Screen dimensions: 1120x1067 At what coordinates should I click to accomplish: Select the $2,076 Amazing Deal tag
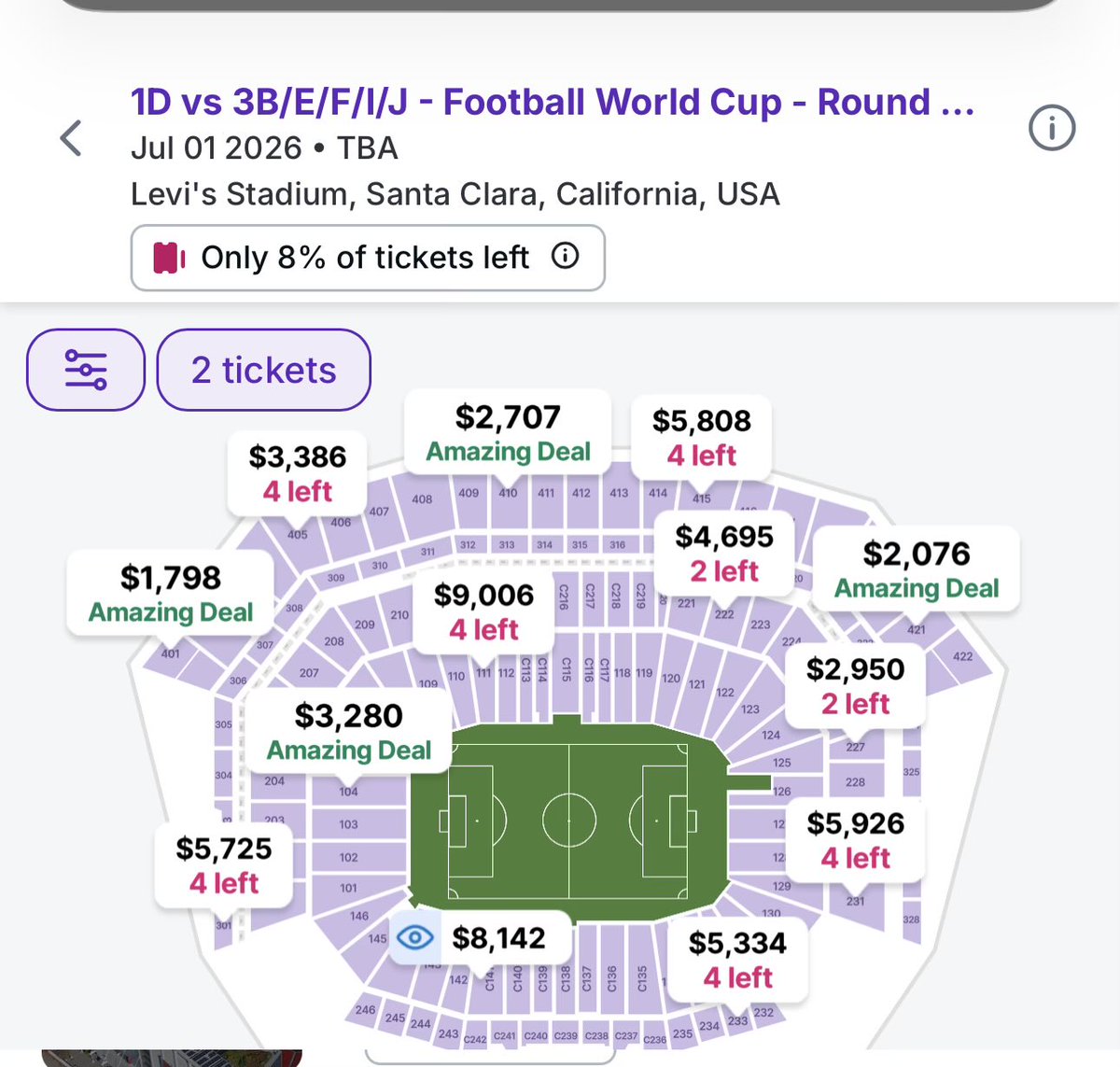point(917,569)
